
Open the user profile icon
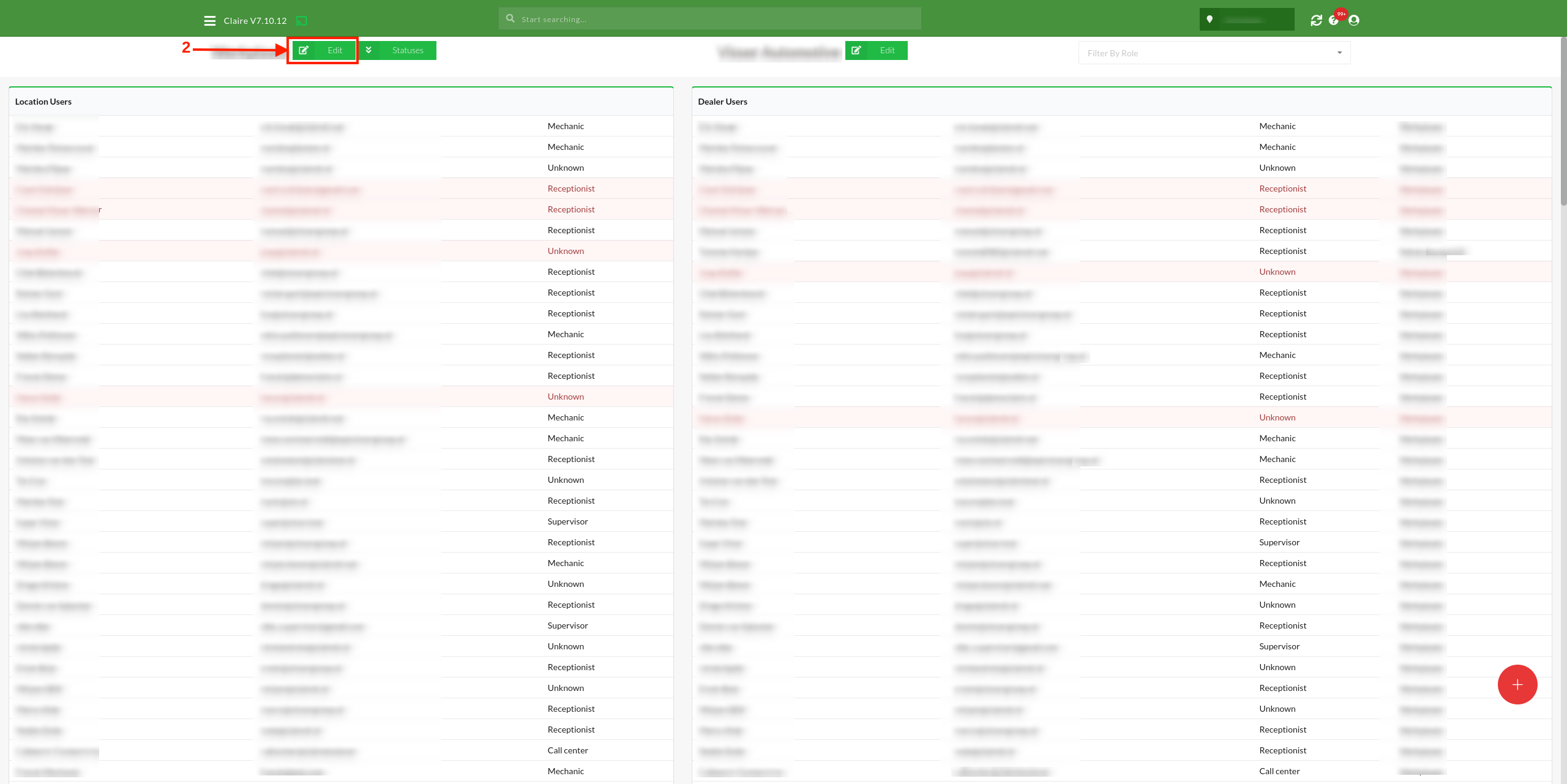(x=1354, y=21)
